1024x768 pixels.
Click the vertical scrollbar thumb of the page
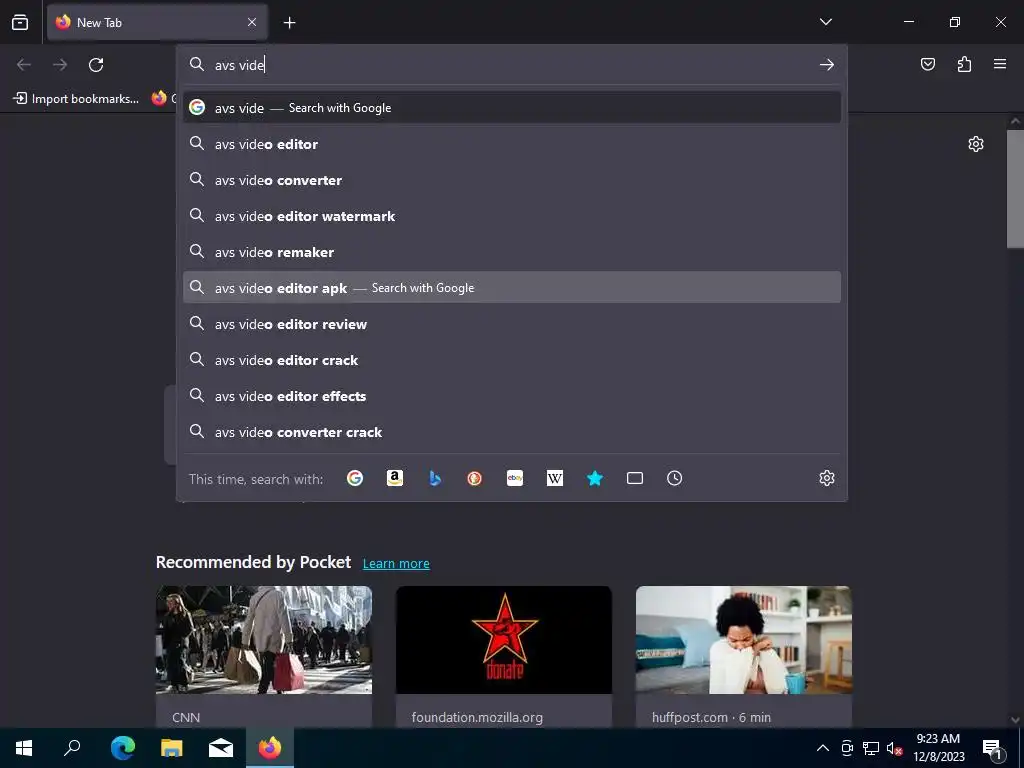point(1015,189)
